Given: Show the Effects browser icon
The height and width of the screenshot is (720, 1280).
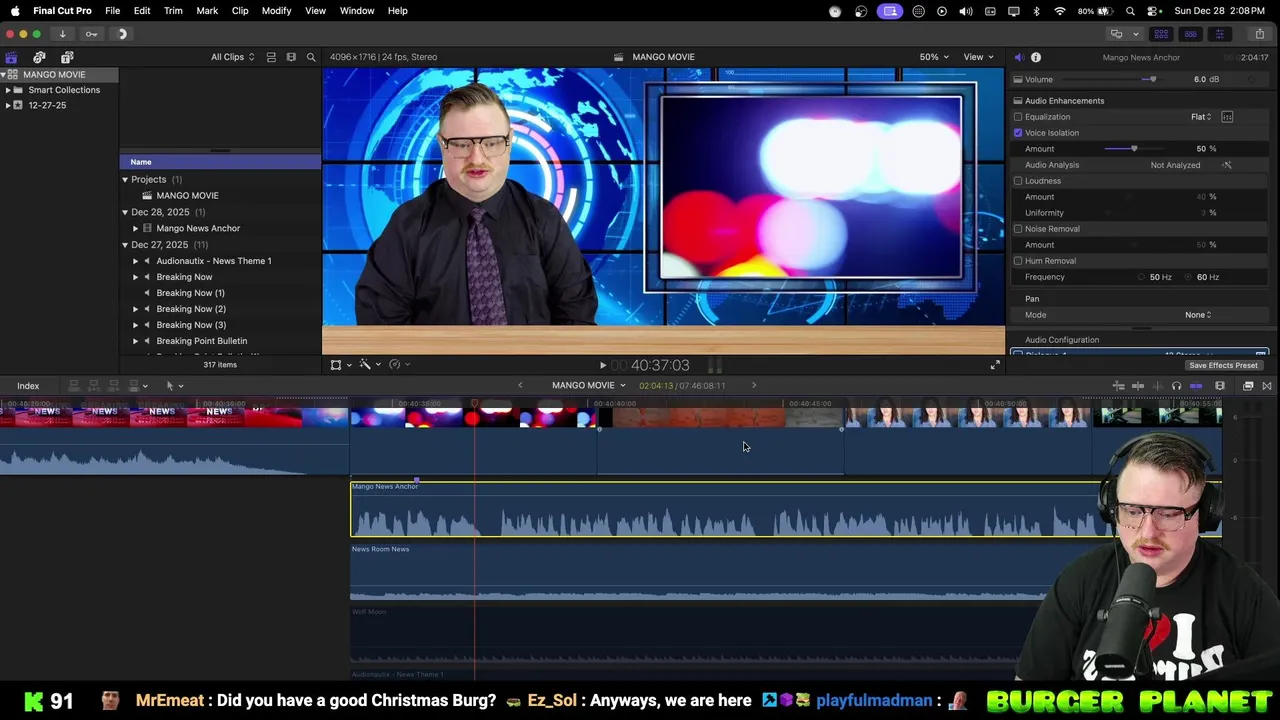Looking at the screenshot, I should pos(1249,386).
